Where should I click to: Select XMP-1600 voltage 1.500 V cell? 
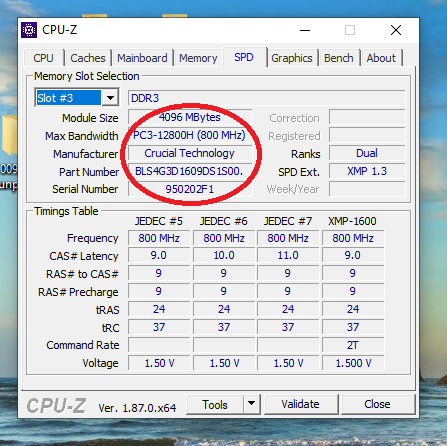(353, 363)
